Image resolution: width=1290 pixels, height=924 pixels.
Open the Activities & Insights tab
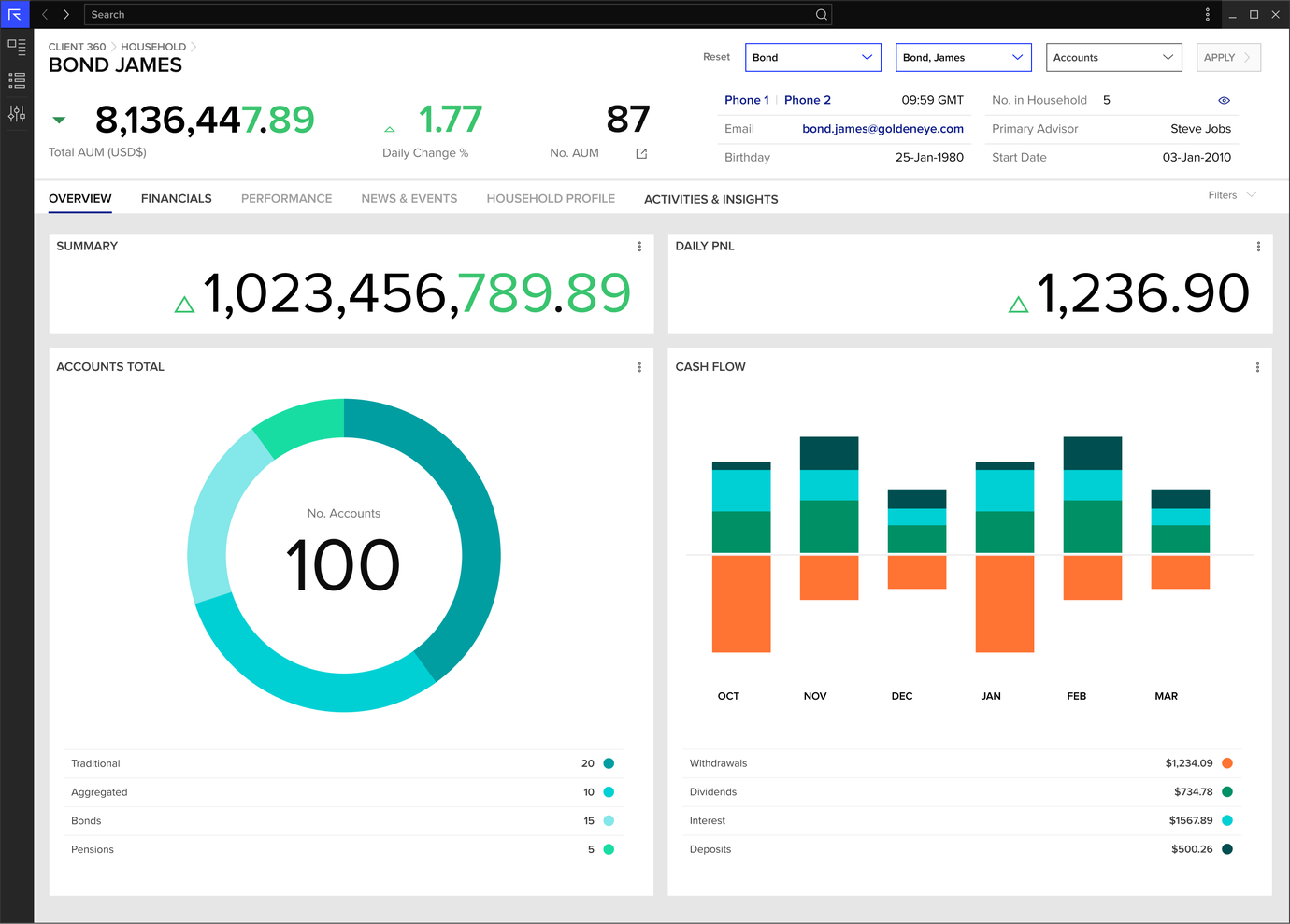coord(711,199)
